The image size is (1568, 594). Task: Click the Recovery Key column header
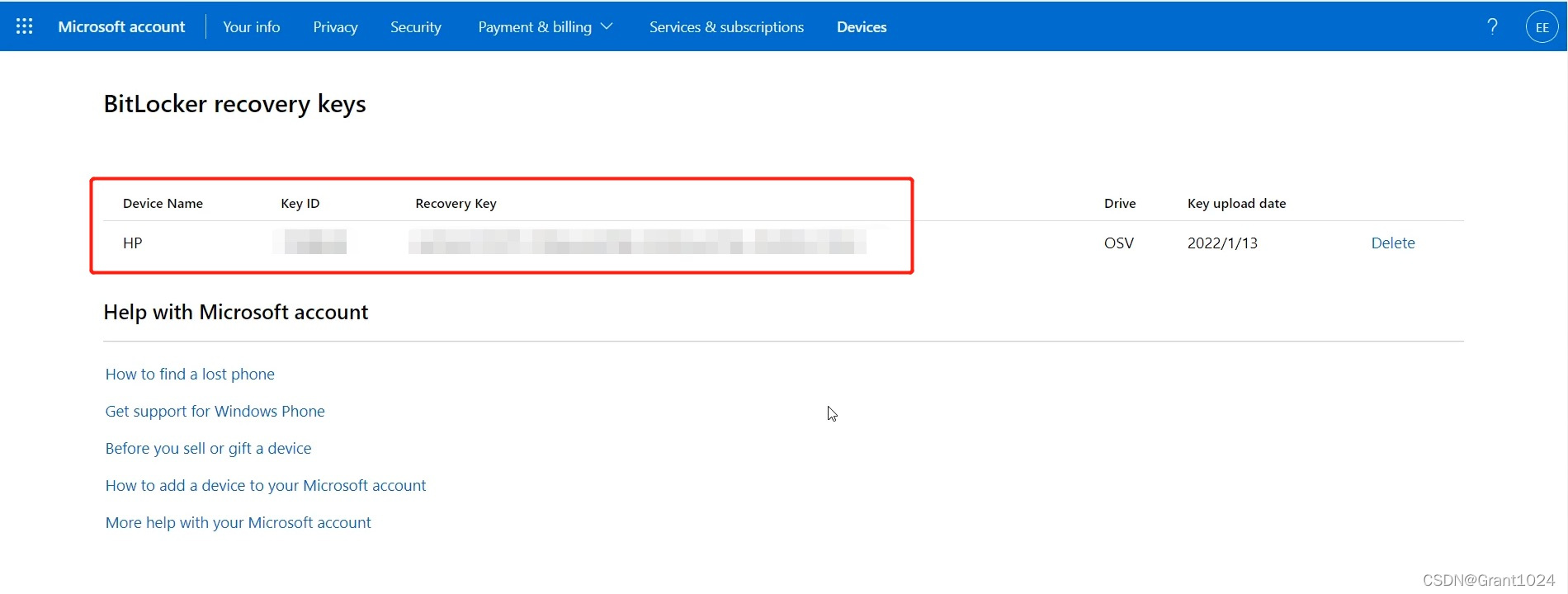pyautogui.click(x=456, y=203)
